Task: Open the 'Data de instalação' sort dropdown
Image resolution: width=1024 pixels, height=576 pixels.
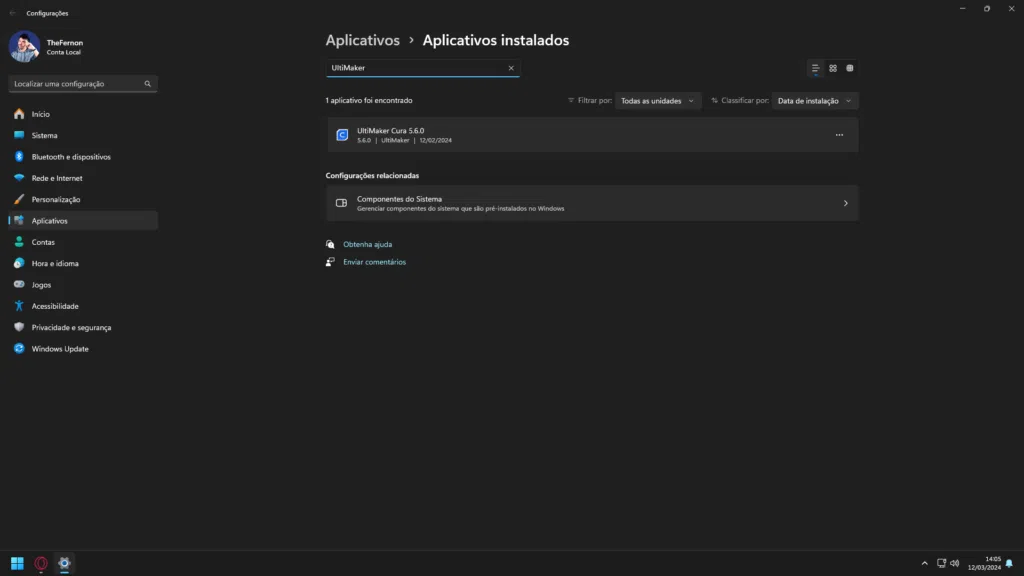Action: (815, 101)
